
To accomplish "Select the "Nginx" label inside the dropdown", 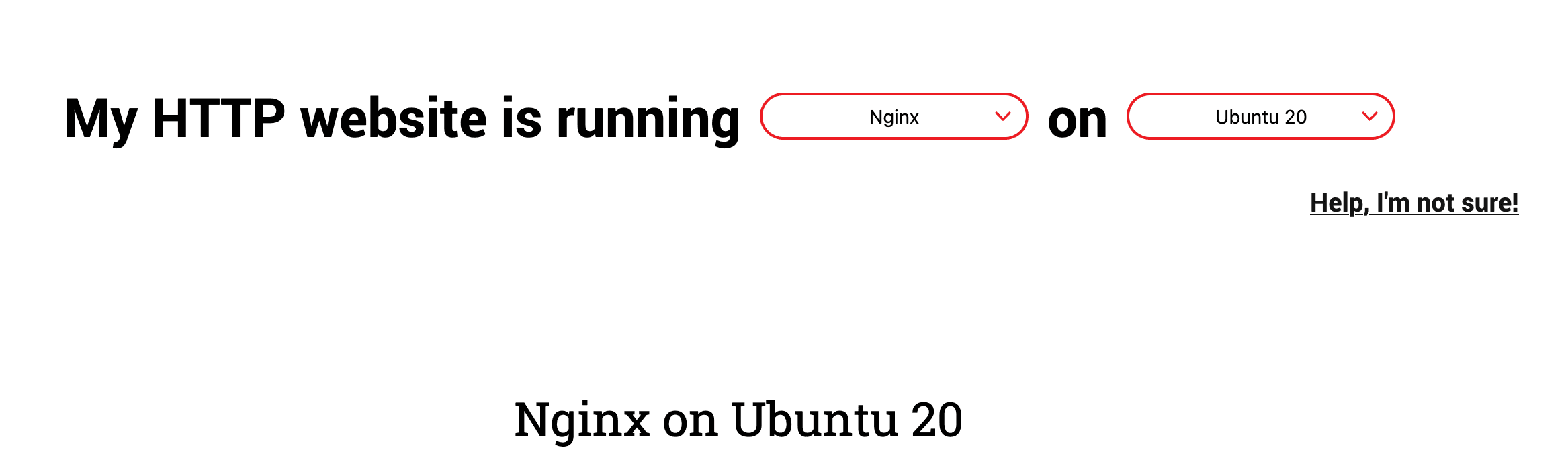I will [x=894, y=117].
